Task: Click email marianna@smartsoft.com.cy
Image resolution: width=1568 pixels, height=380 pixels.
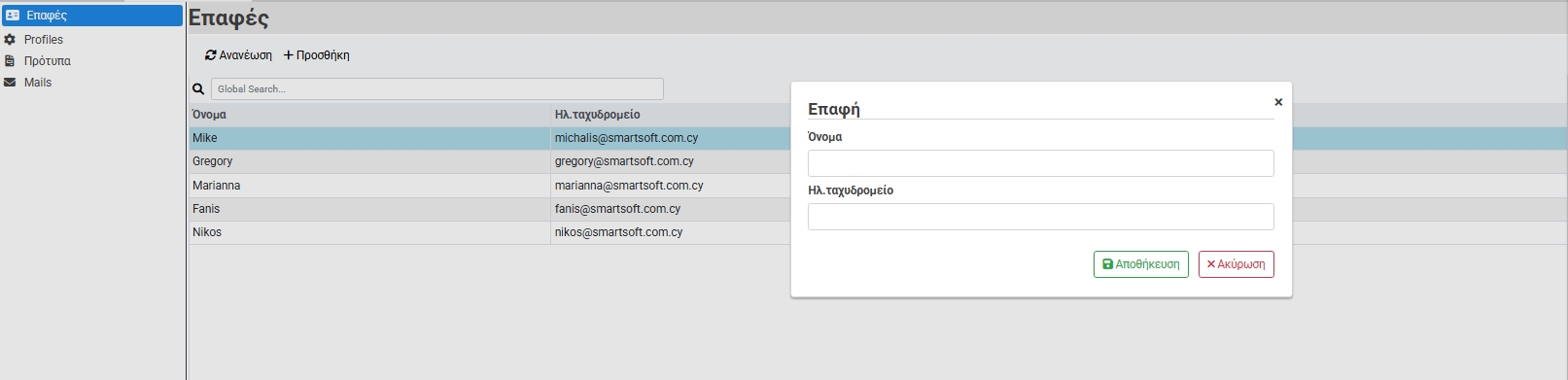Action: tap(629, 186)
